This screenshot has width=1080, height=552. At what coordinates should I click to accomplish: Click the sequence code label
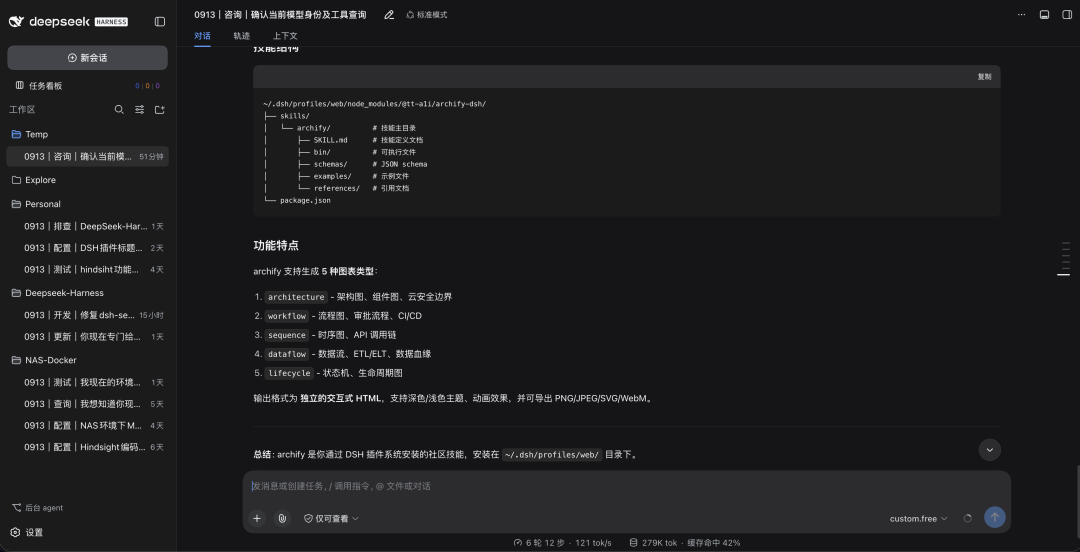click(x=287, y=335)
